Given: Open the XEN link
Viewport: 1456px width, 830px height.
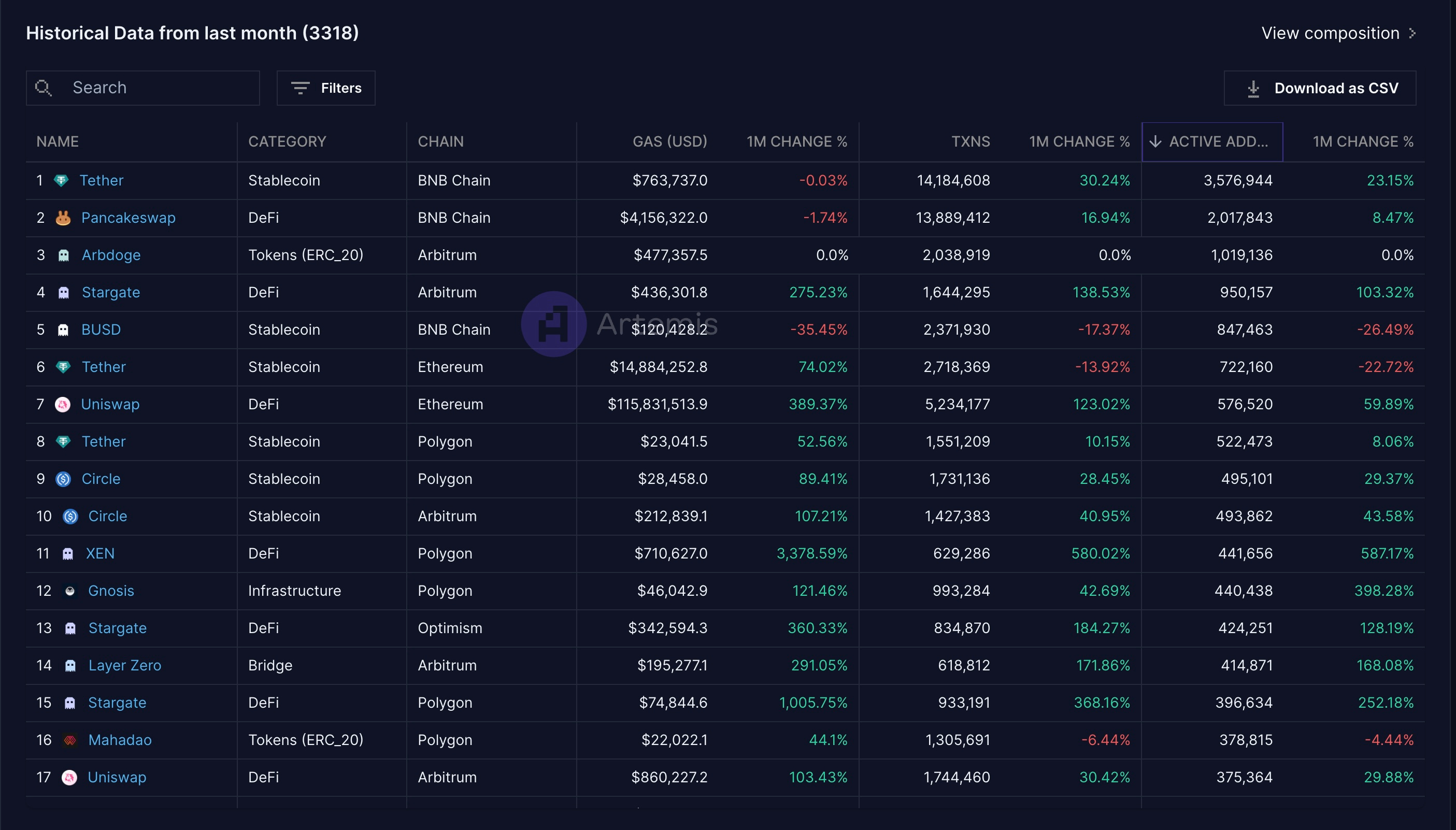Looking at the screenshot, I should click(101, 553).
